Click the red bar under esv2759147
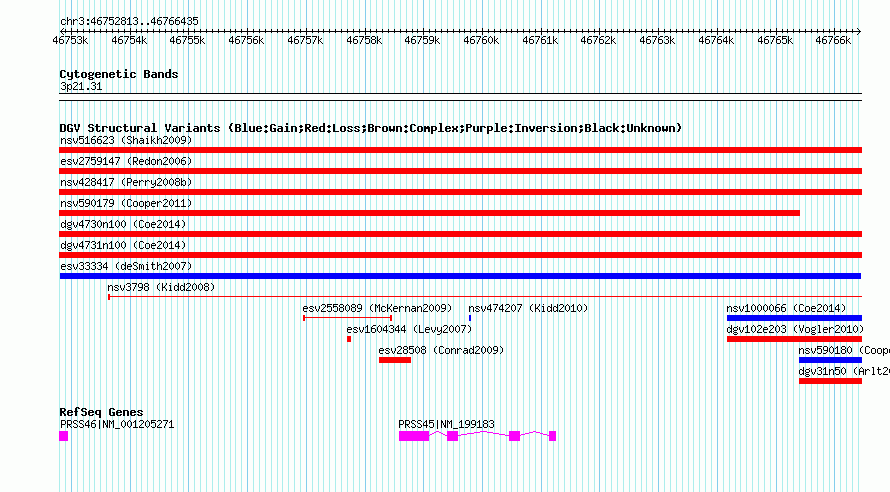The image size is (890, 492). (x=460, y=171)
